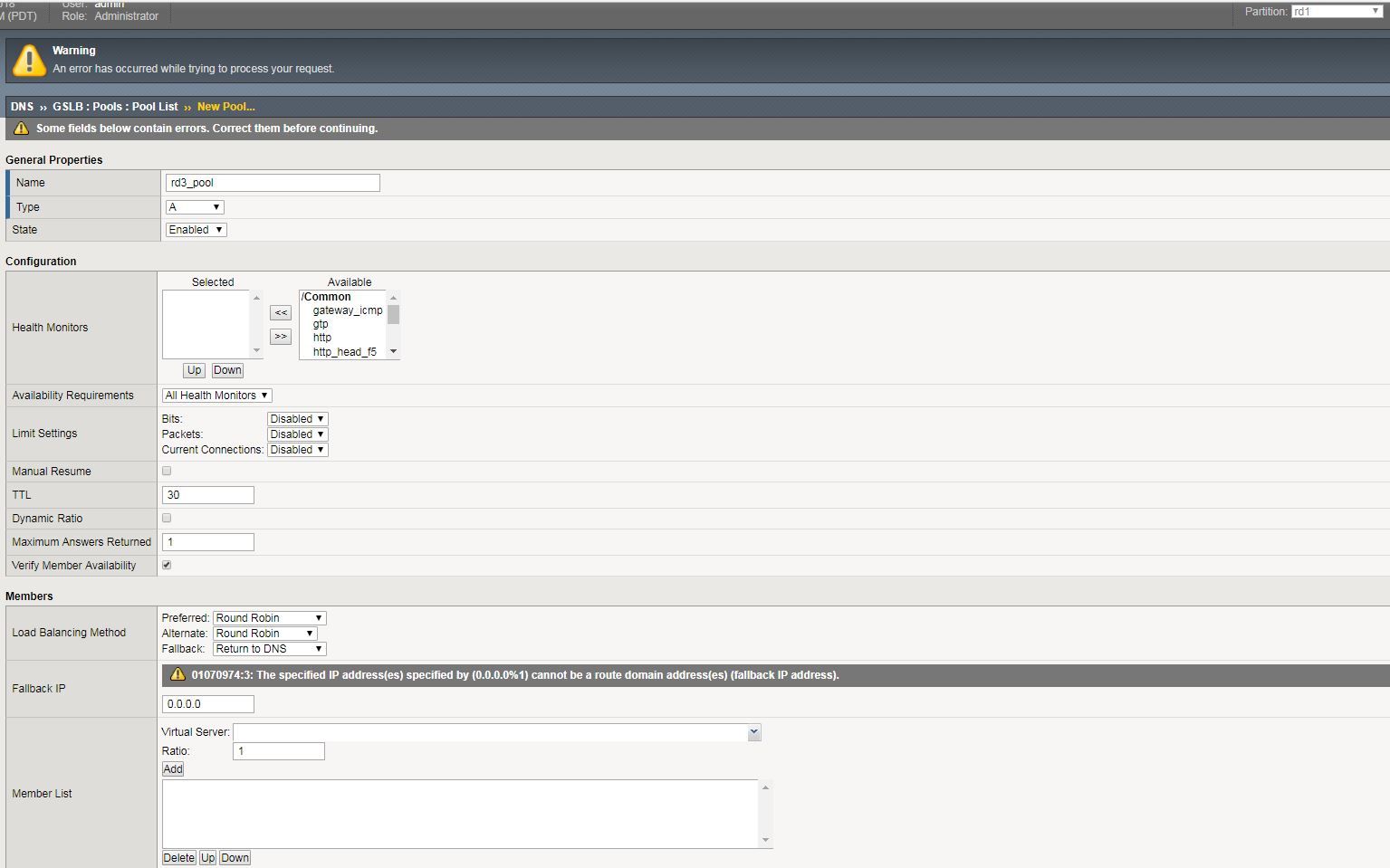Toggle the Manual Resume checkbox

click(x=166, y=470)
